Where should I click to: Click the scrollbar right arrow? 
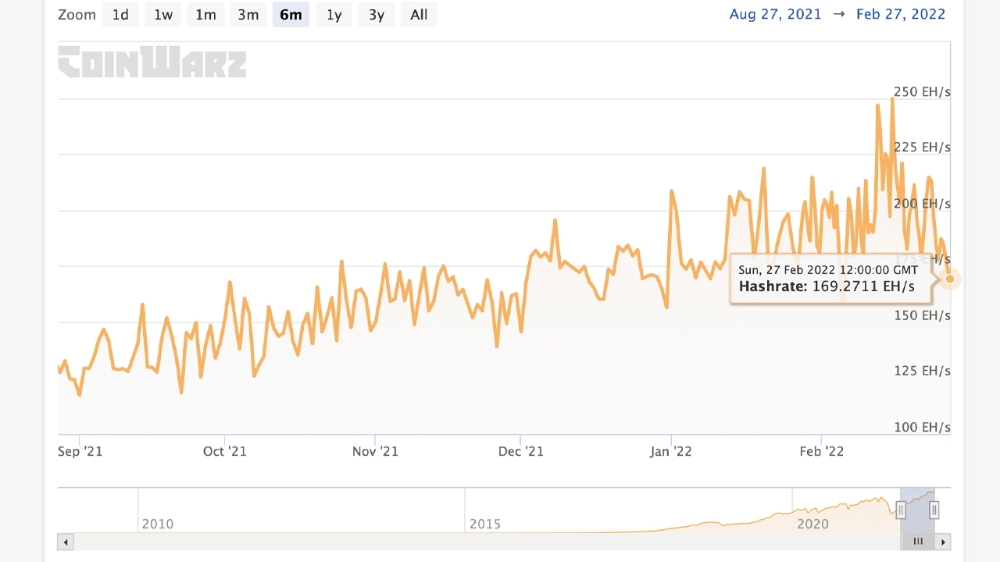click(943, 541)
